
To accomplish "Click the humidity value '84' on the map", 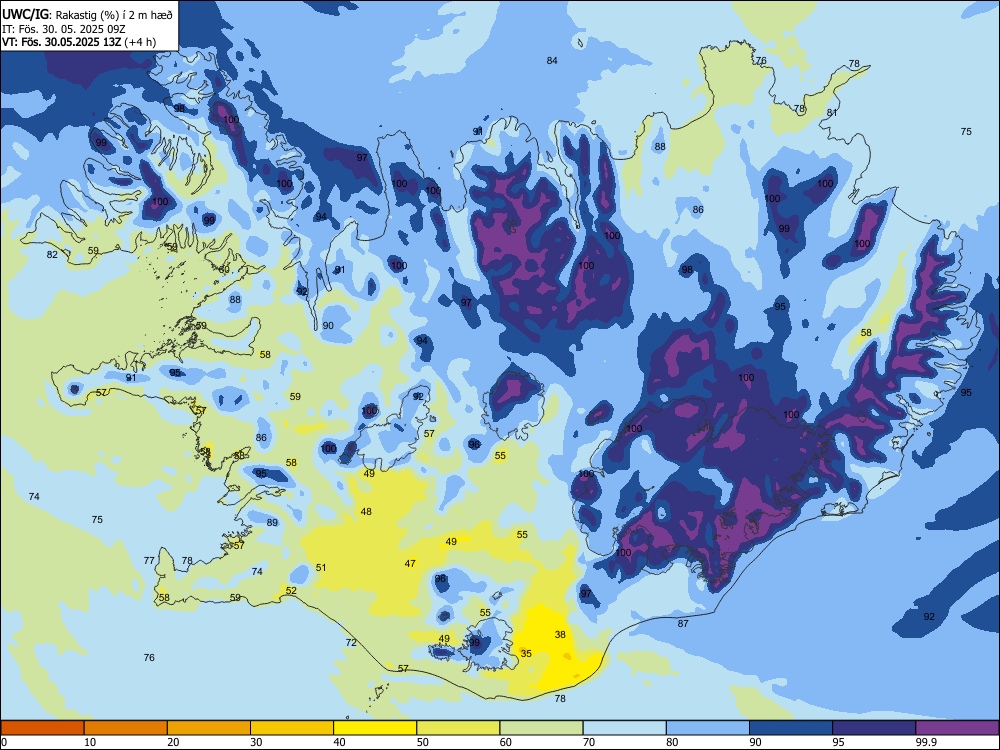I will (x=552, y=61).
